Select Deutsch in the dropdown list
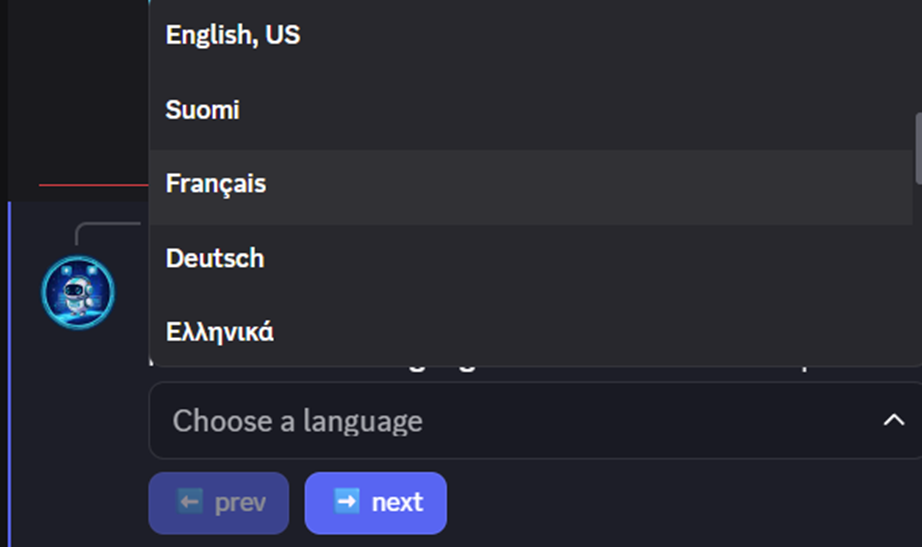922x547 pixels. 215,258
